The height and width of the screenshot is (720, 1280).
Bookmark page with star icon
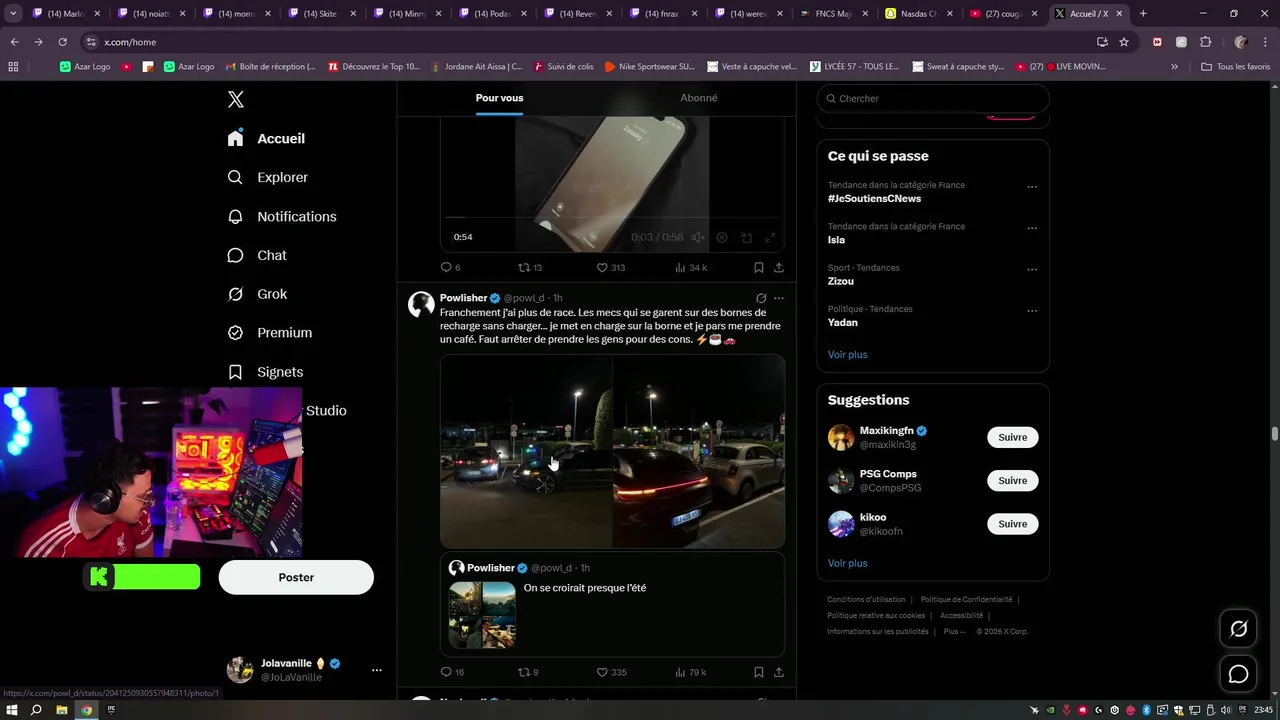point(1124,42)
